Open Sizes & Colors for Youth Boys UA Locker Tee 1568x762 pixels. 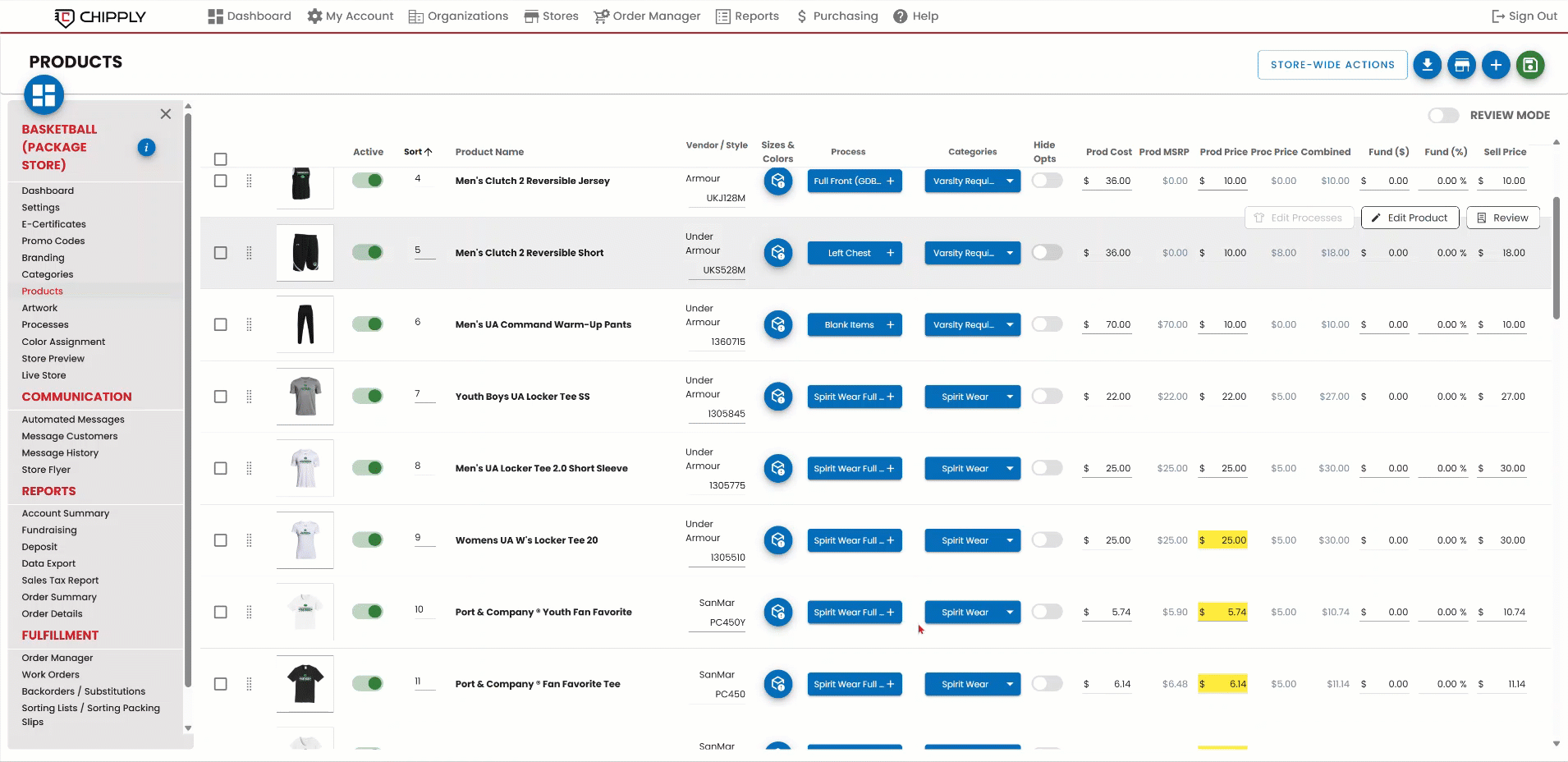(x=777, y=397)
